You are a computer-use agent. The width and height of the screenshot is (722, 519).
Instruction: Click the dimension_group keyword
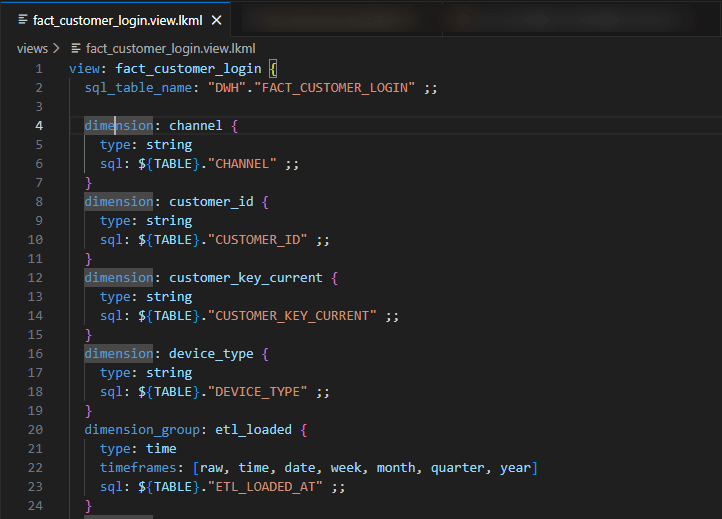click(142, 430)
